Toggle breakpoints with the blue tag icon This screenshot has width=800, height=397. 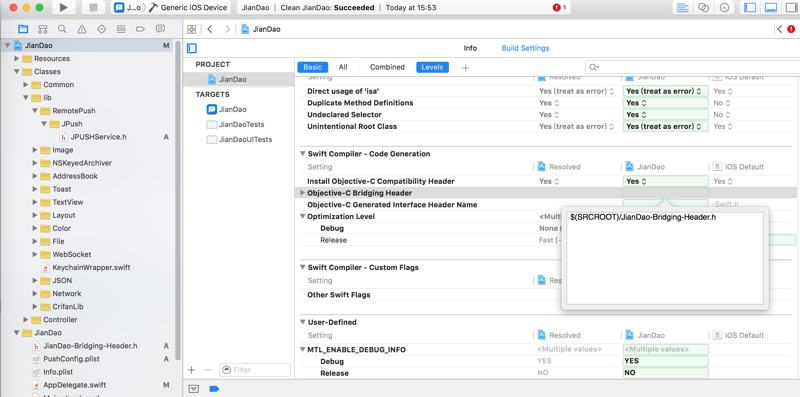point(214,389)
